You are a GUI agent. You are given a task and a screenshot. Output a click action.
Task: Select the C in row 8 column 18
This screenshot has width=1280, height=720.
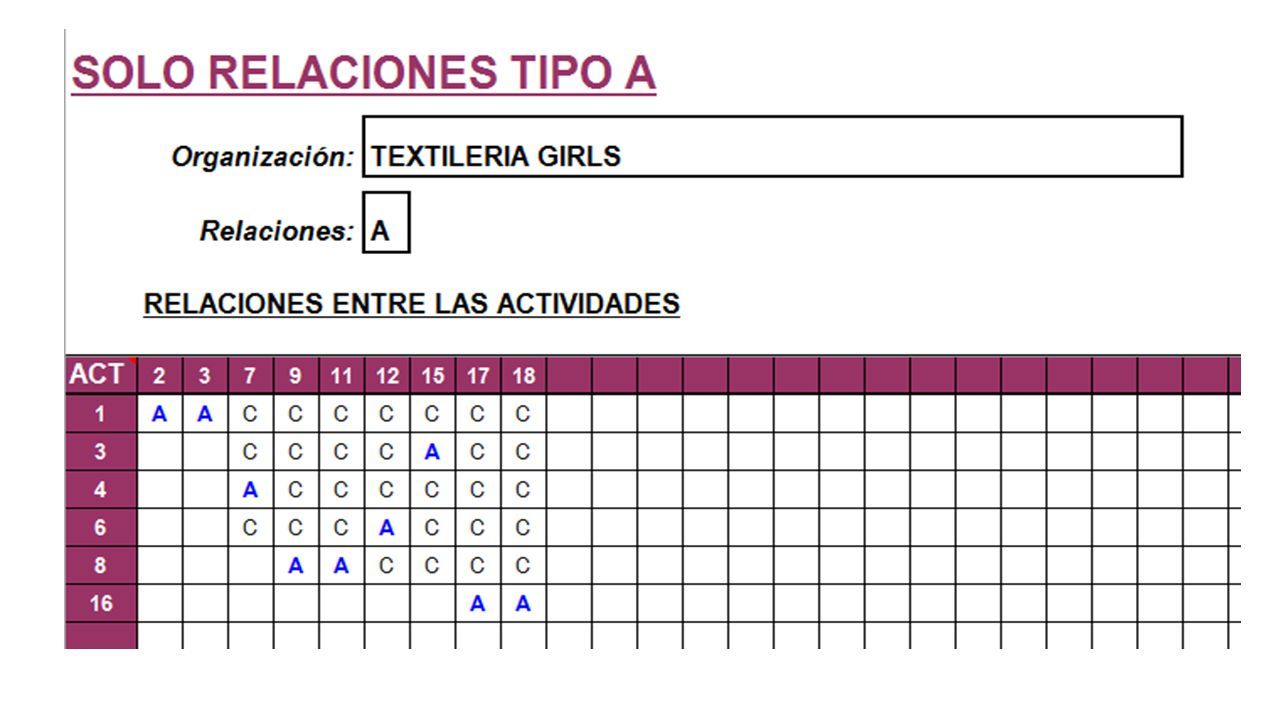(523, 566)
